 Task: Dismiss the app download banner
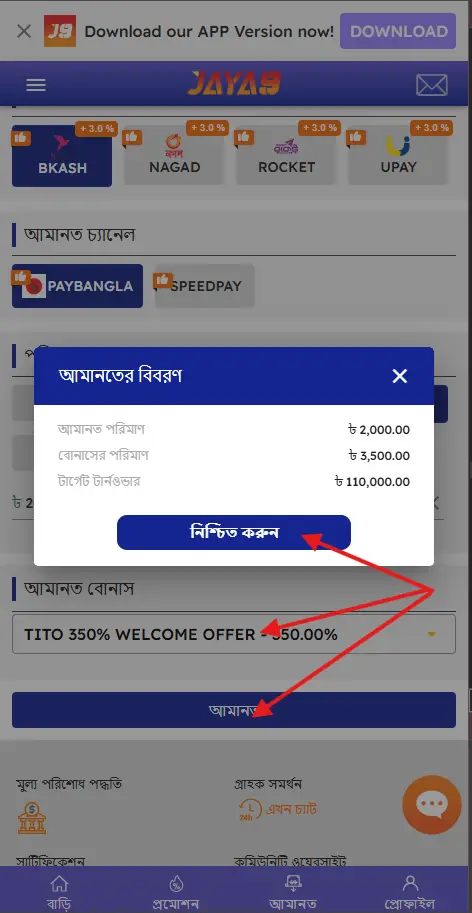[24, 31]
